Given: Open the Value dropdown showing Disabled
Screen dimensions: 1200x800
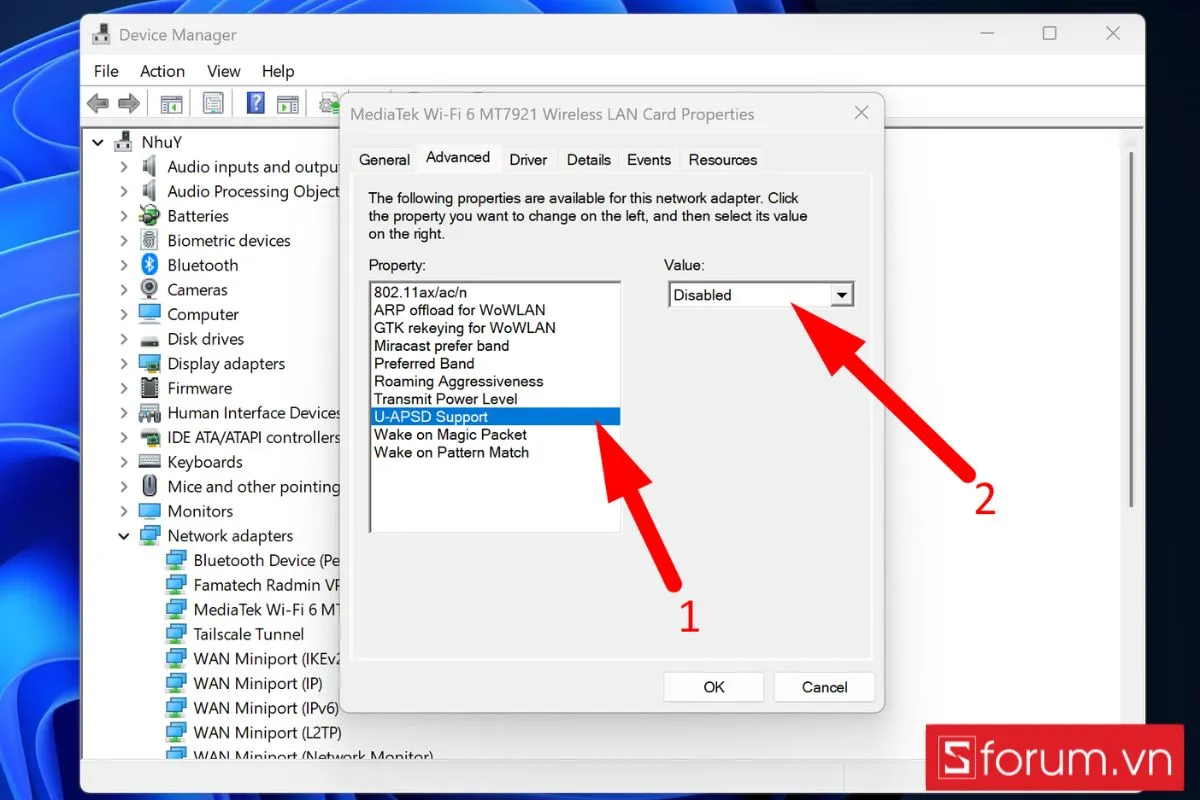Looking at the screenshot, I should point(843,294).
